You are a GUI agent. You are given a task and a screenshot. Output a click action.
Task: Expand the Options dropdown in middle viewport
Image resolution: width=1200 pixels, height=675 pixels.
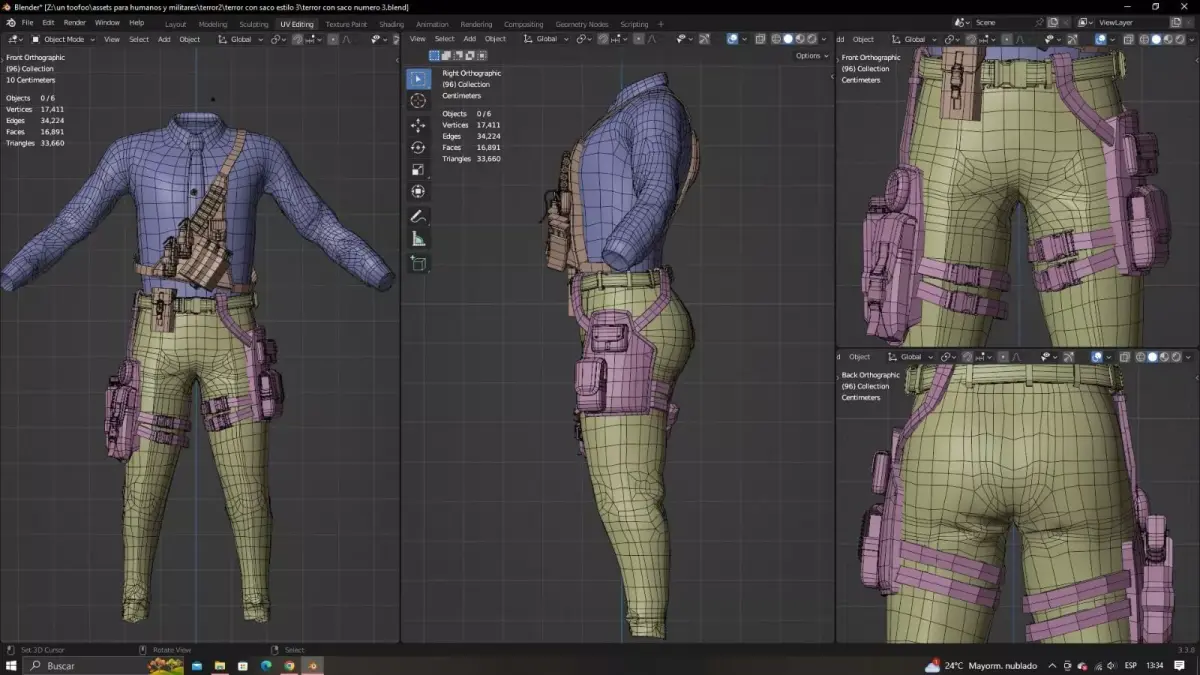pyautogui.click(x=811, y=56)
